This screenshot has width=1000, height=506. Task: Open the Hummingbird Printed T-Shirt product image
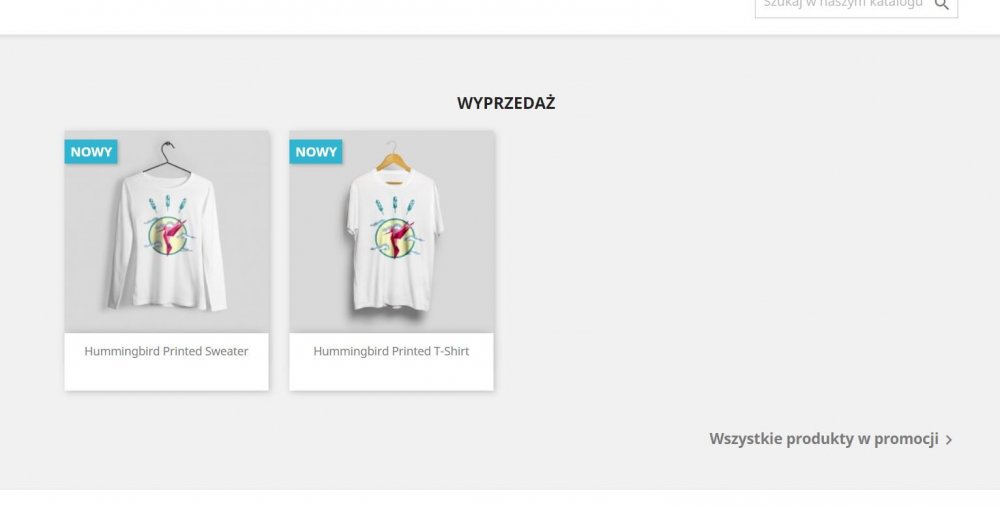392,232
